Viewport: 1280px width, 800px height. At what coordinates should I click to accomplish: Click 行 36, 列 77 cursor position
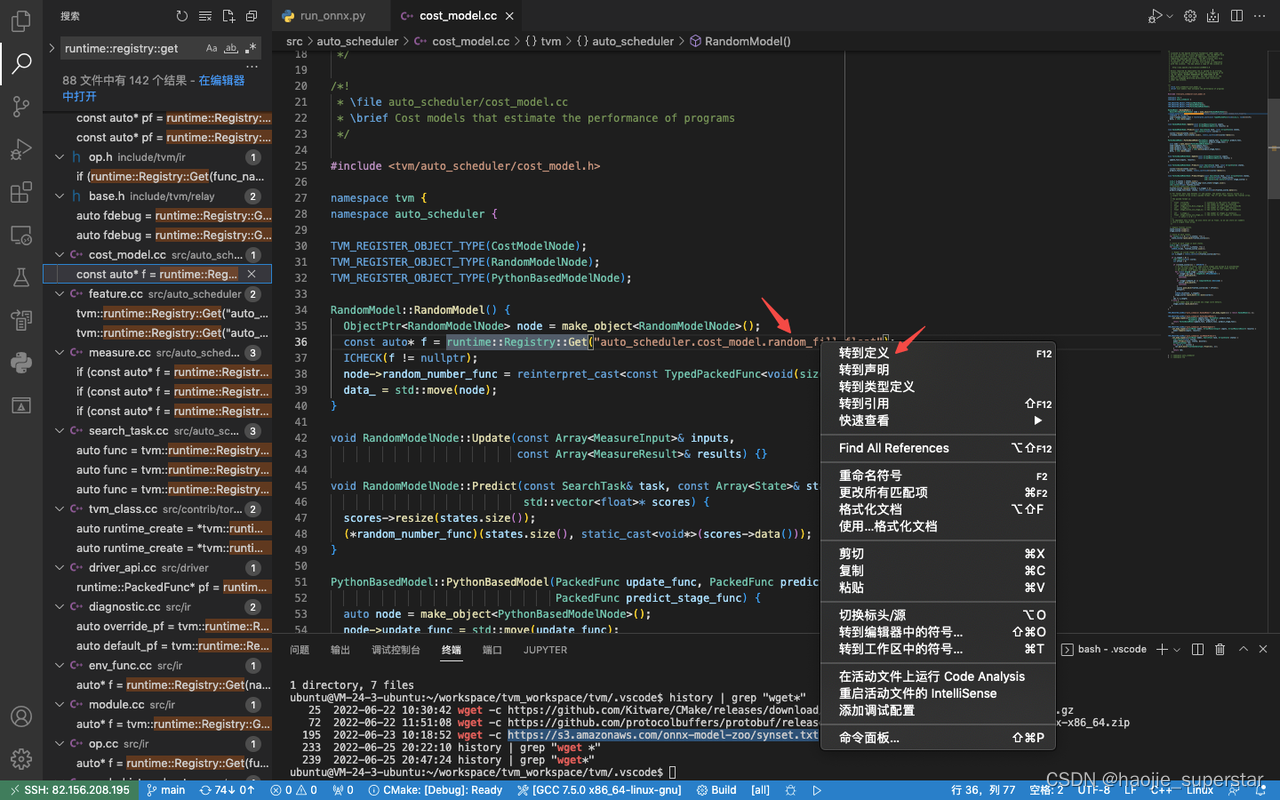coord(981,790)
